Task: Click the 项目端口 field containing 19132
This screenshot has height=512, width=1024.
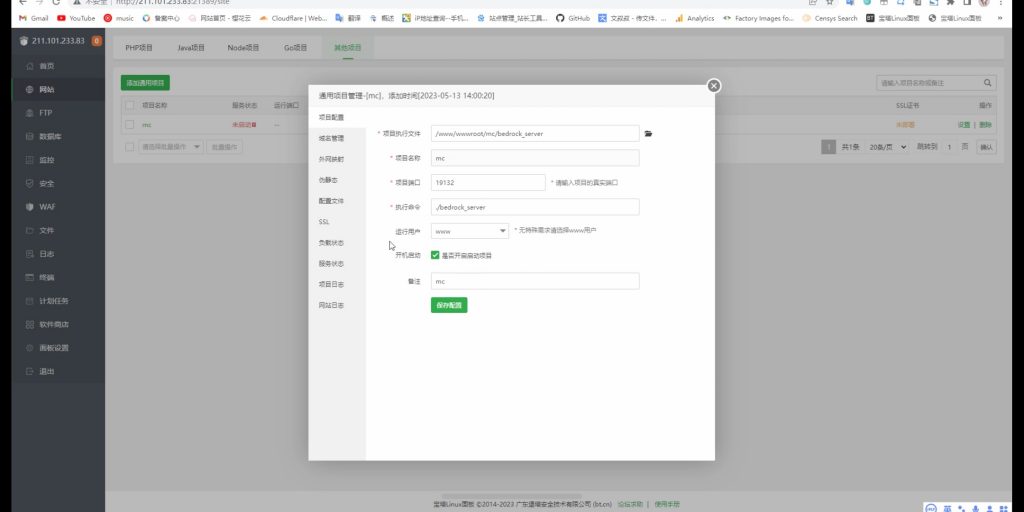Action: pos(487,183)
